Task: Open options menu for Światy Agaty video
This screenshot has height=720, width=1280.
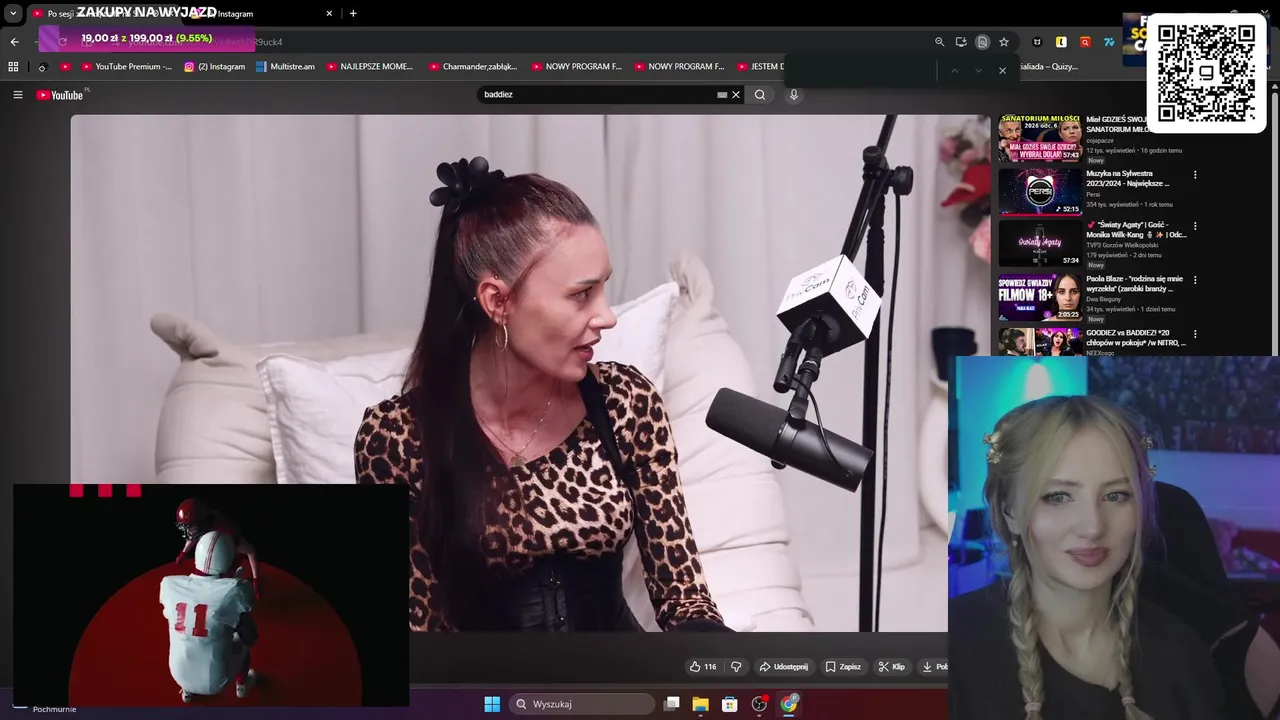Action: [1195, 226]
